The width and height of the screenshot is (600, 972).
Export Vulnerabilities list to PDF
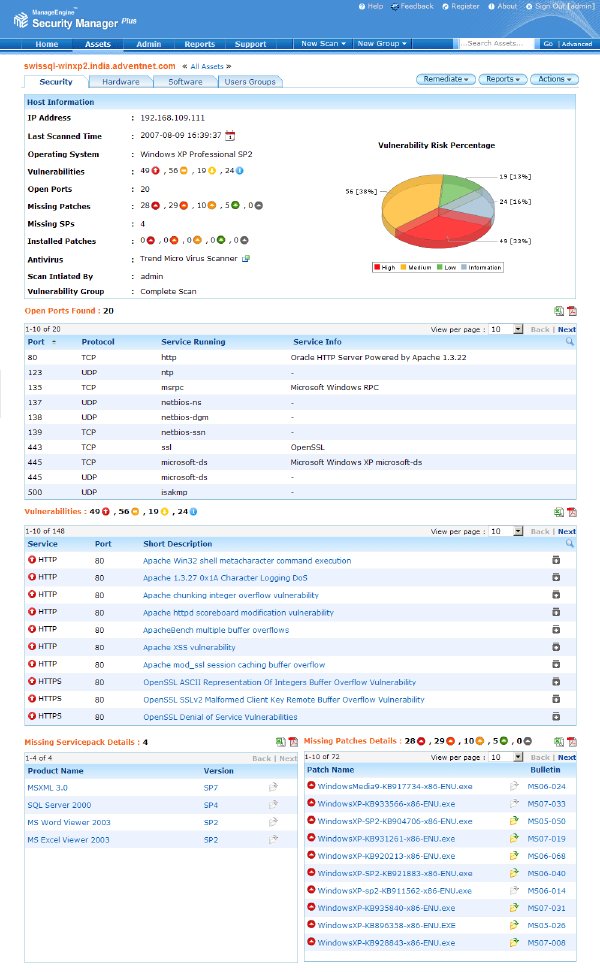[571, 512]
